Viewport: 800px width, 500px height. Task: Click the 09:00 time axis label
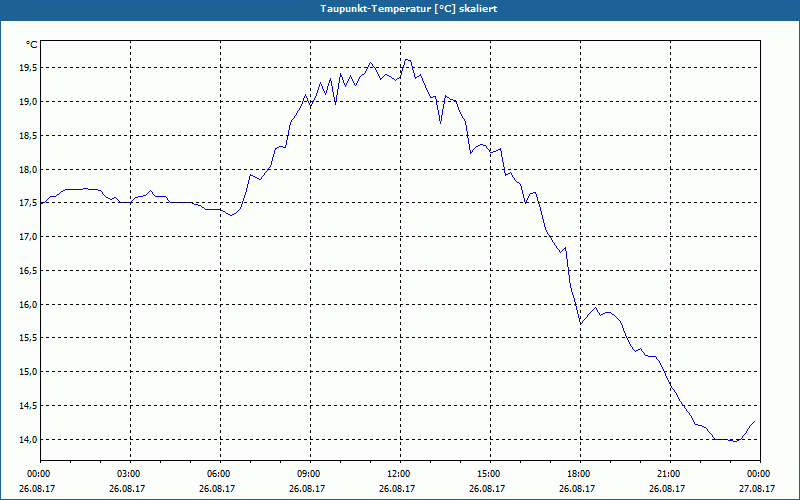(x=310, y=474)
